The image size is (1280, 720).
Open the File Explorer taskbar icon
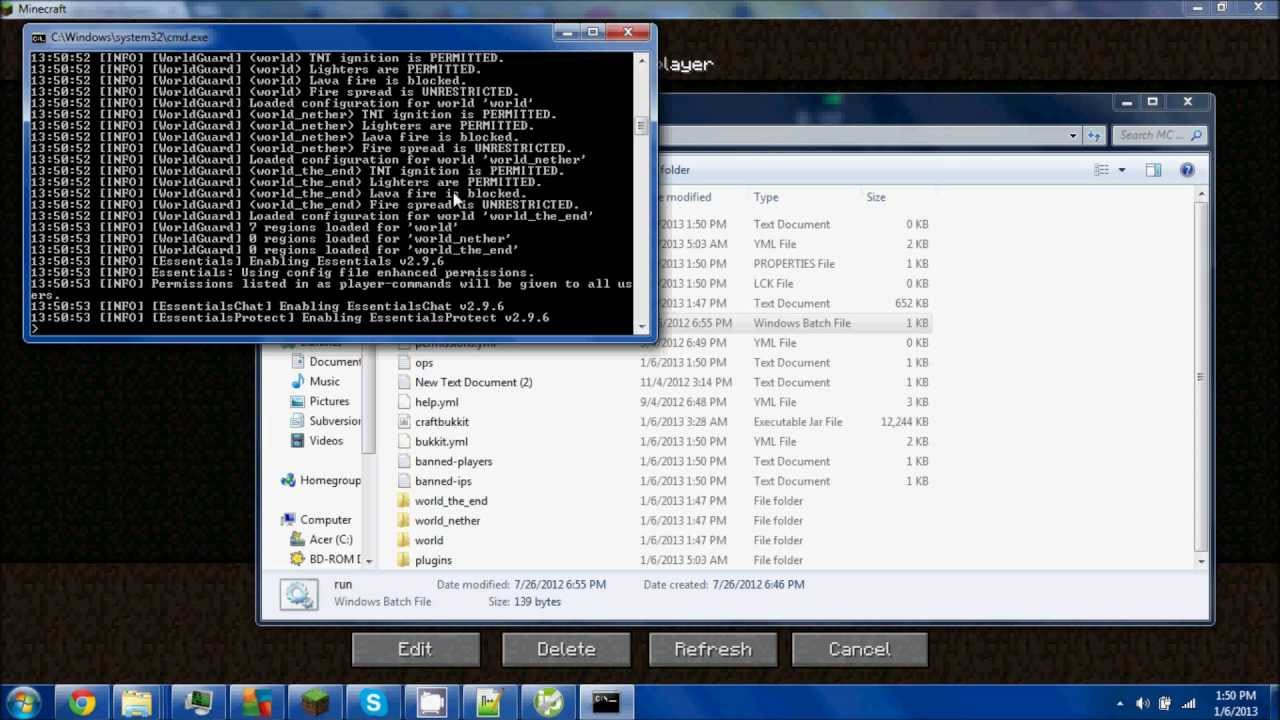coord(138,703)
